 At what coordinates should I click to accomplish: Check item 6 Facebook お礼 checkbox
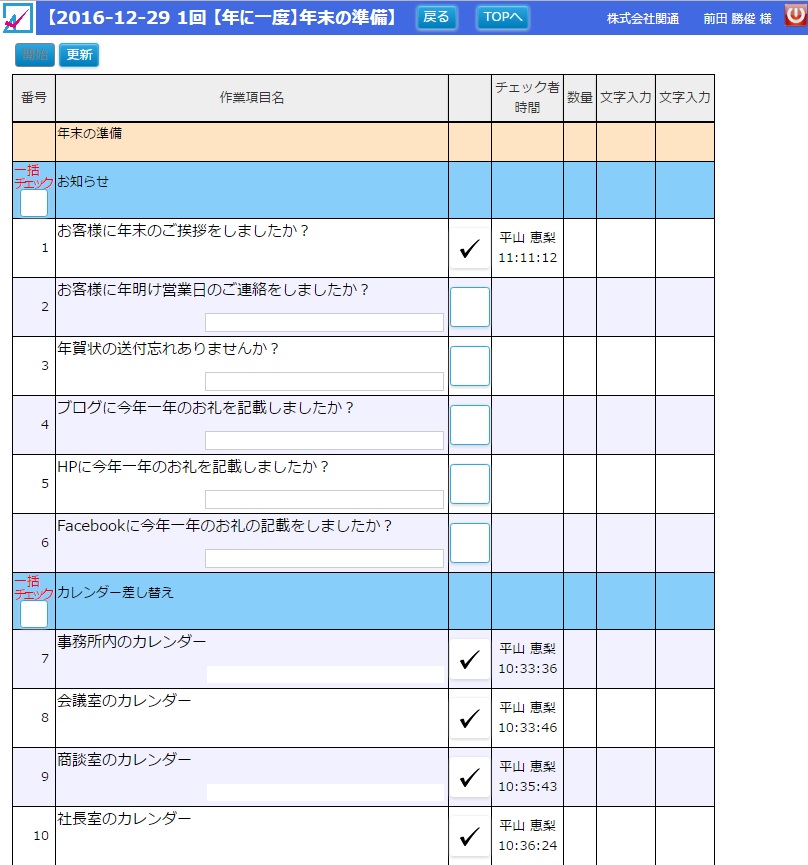(x=470, y=543)
